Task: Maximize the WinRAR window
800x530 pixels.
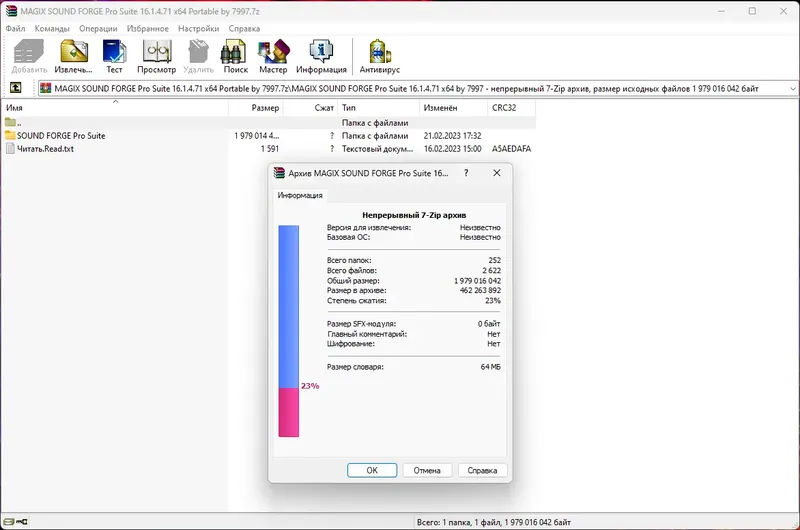Action: coord(752,11)
